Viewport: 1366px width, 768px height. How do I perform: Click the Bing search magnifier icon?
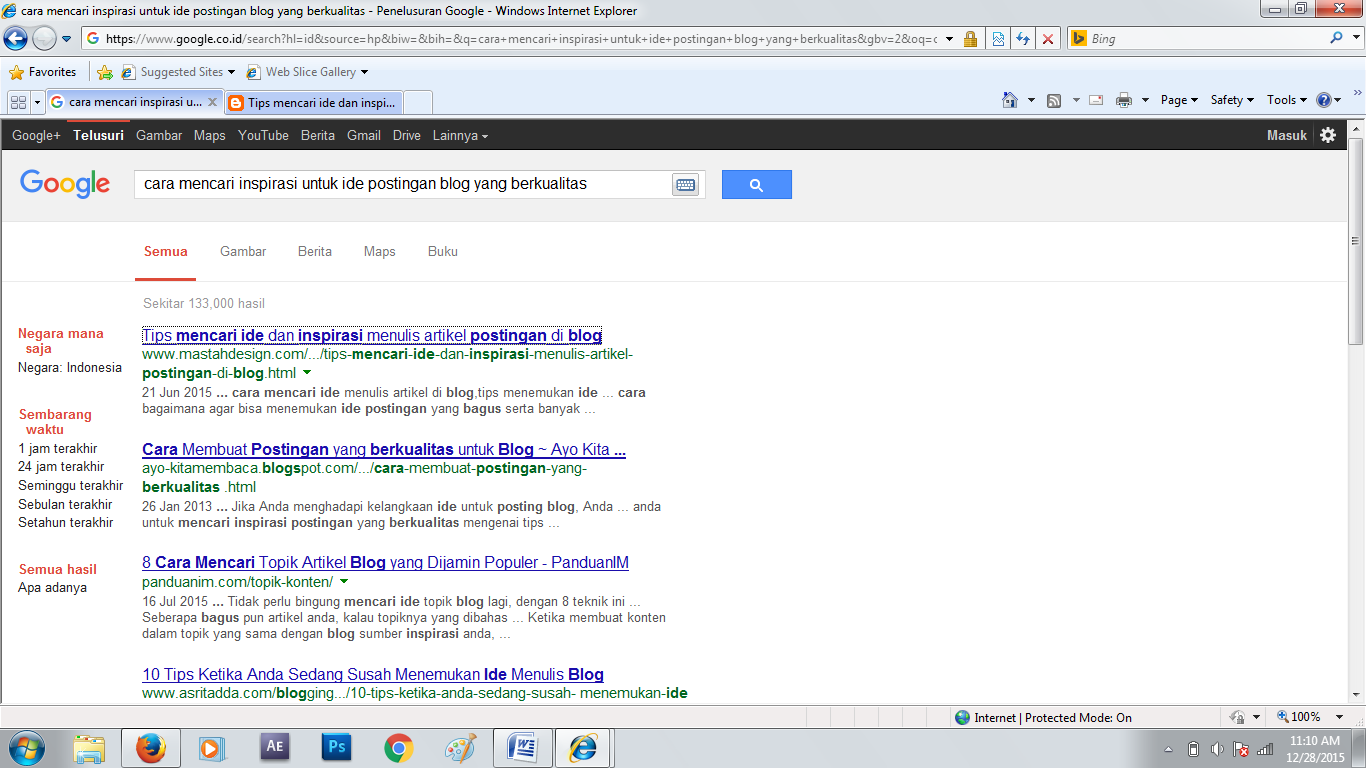click(x=1337, y=38)
